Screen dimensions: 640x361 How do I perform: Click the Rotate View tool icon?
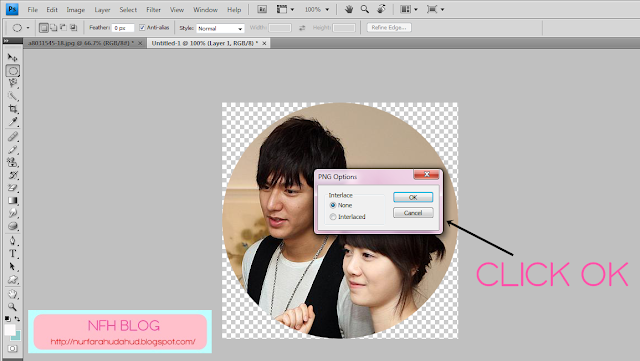point(381,9)
